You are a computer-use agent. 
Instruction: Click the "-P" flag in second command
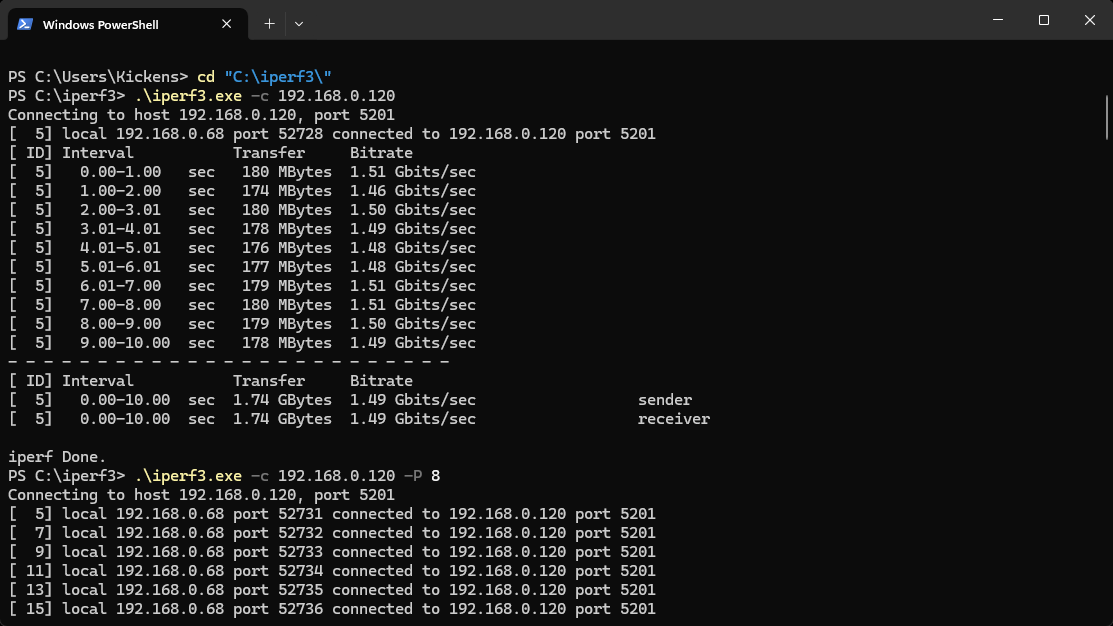(413, 476)
